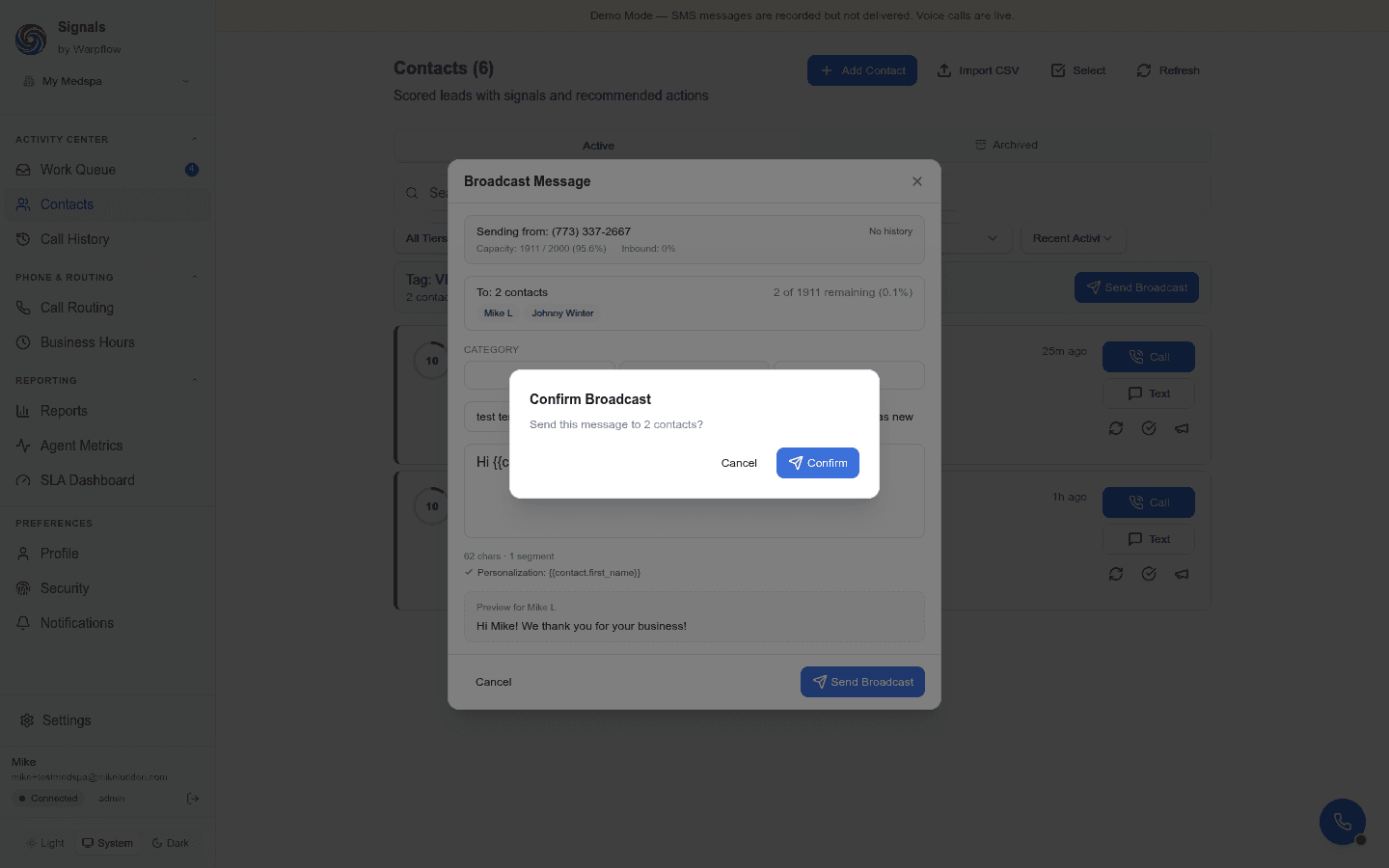Click the megaphone broadcast icon on a contact card

click(1182, 428)
